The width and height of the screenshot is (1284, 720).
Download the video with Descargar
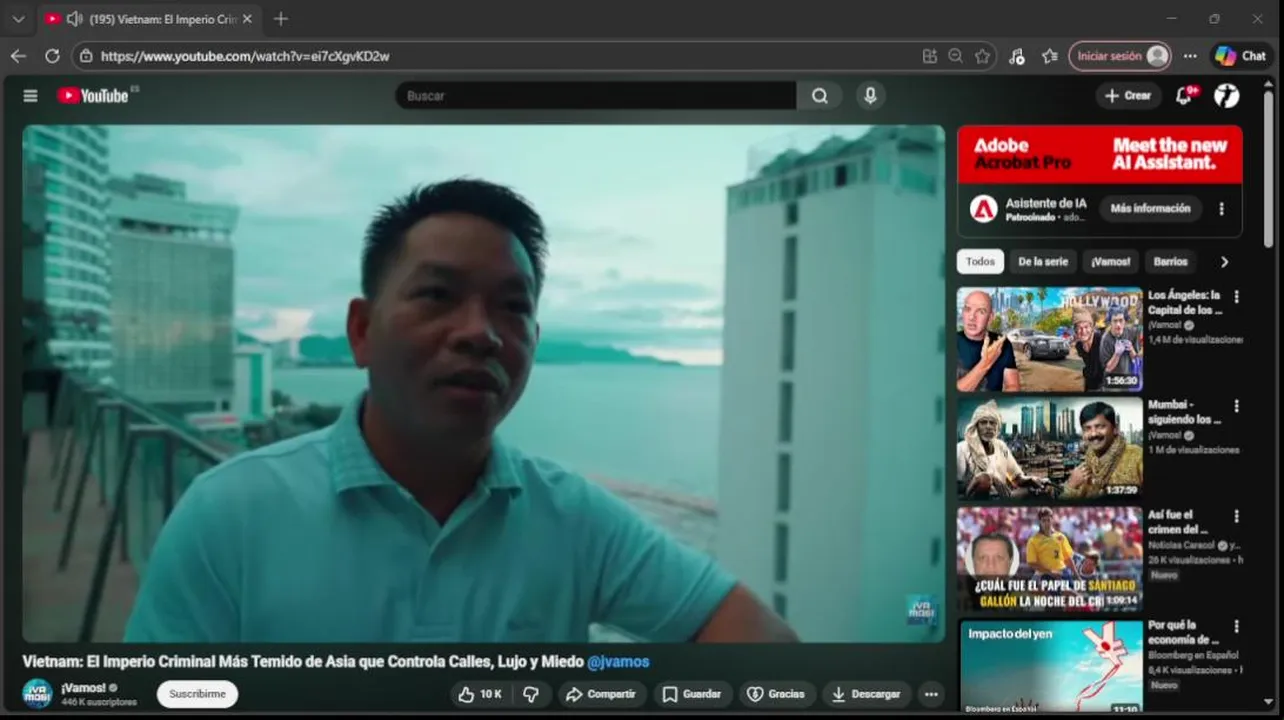pos(867,694)
